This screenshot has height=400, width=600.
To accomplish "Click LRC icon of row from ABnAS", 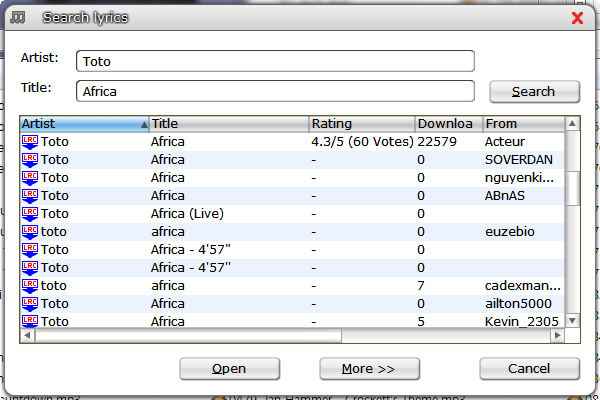I will click(30, 196).
